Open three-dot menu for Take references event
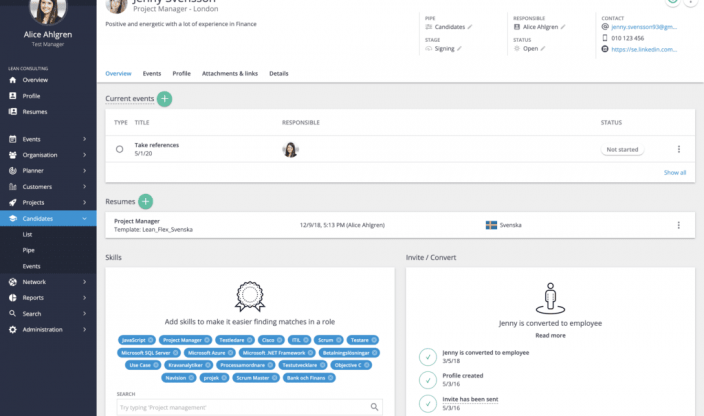The width and height of the screenshot is (704, 416). point(679,150)
